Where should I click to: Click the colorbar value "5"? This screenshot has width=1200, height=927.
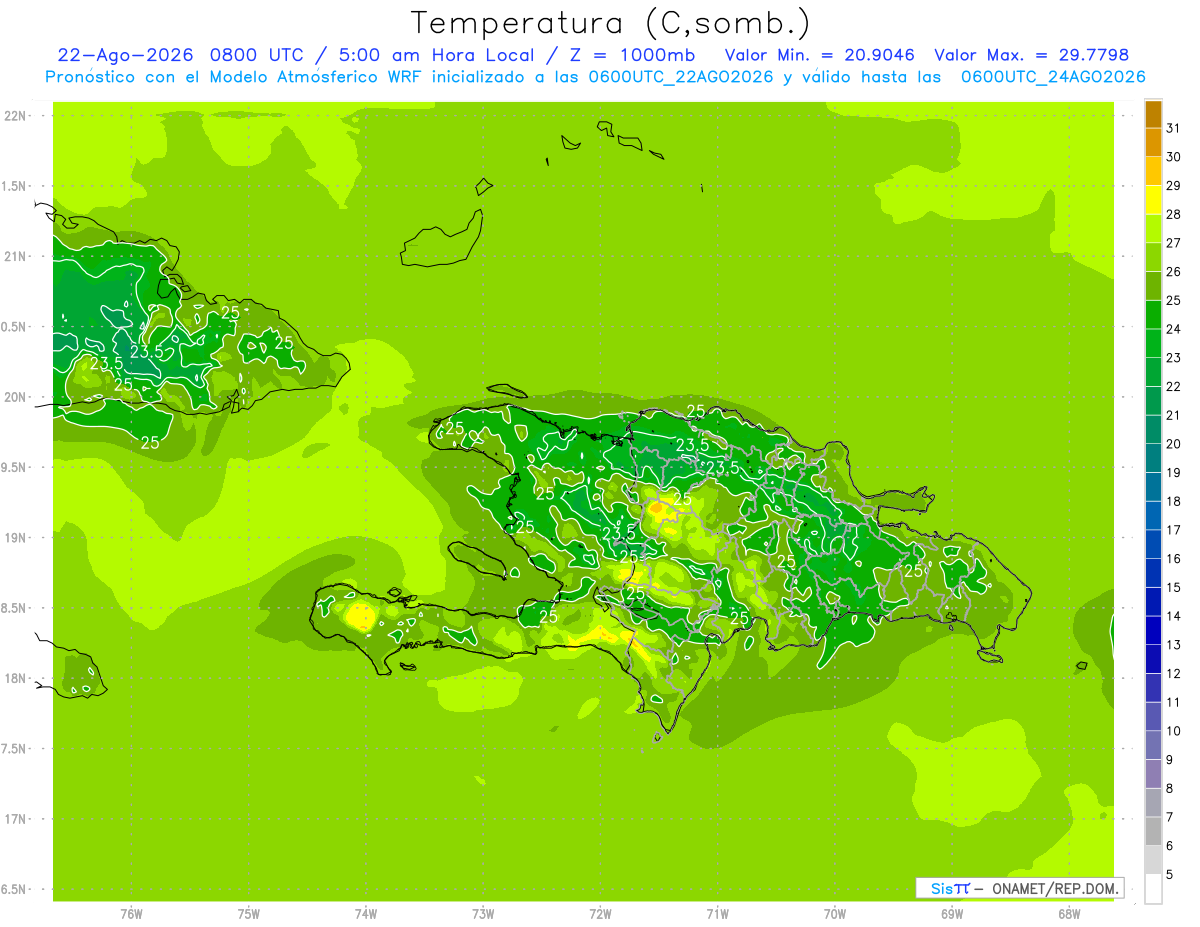(x=1170, y=875)
